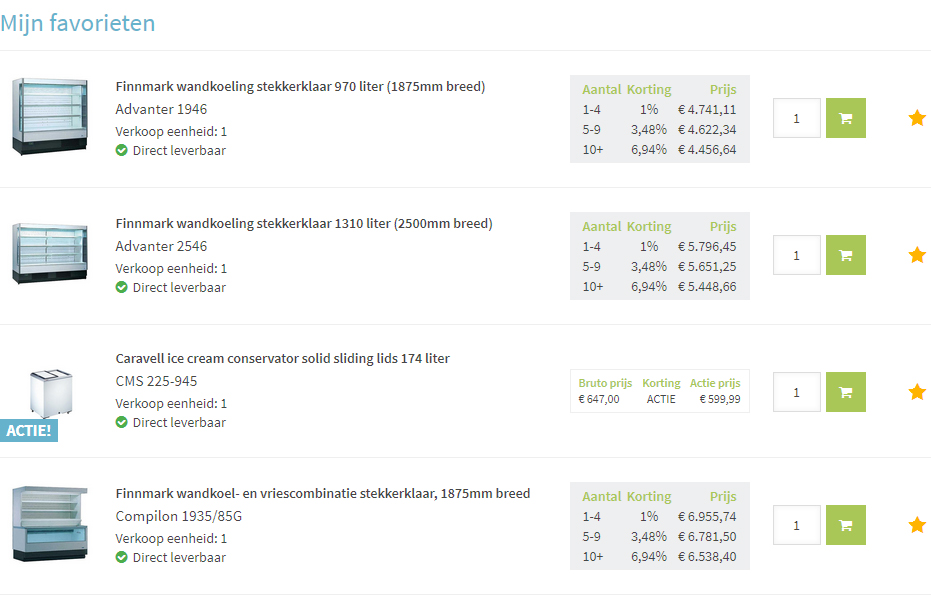Screen dimensions: 931x606
Task: Add Caravell CMS 225-945 to cart
Action: pos(846,392)
